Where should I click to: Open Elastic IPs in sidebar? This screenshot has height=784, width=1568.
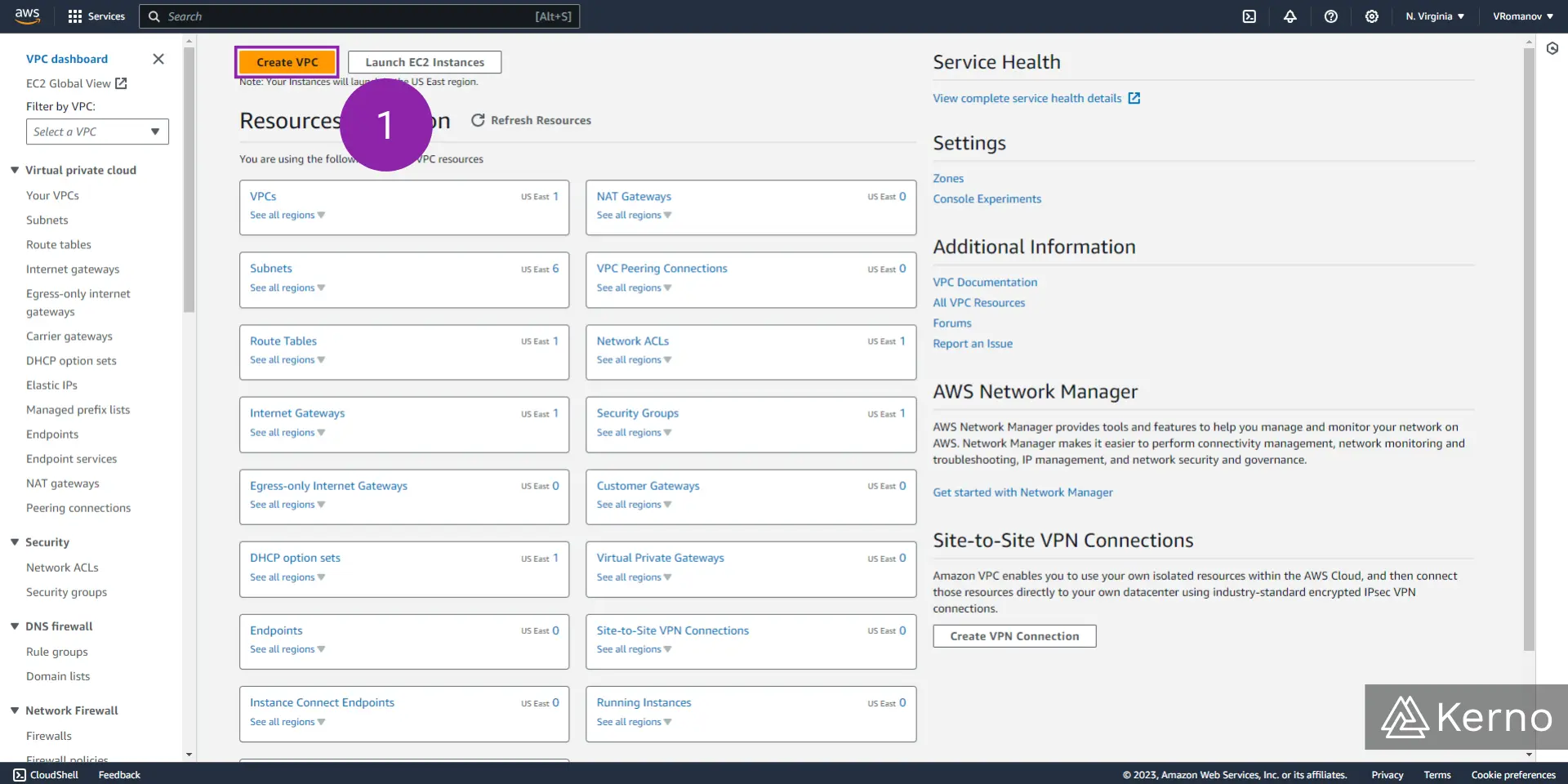(51, 385)
